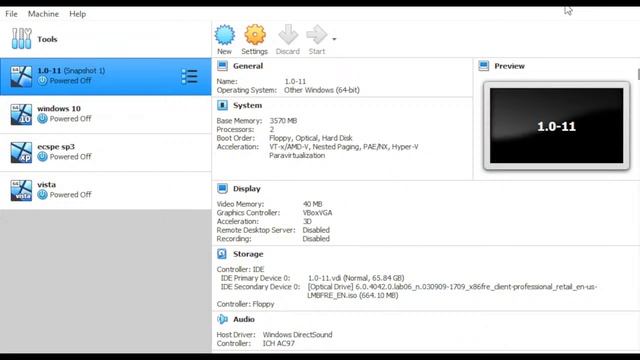Click the Audio section speaker icon
The height and width of the screenshot is (360, 640).
pos(222,319)
